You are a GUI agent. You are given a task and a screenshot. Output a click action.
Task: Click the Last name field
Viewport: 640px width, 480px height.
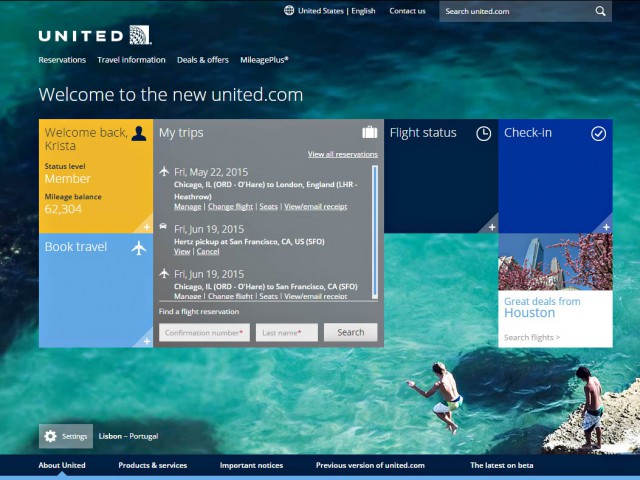(287, 333)
